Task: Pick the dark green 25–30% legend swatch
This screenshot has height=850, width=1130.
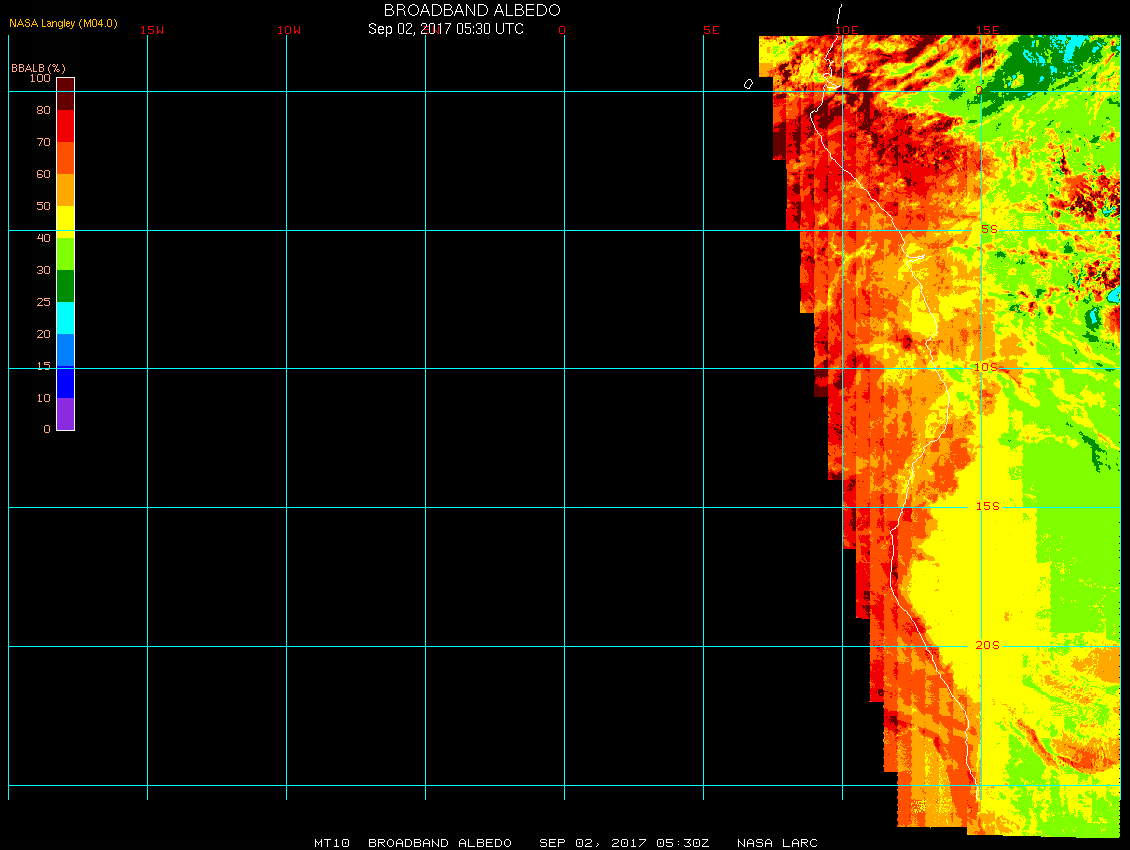Action: tap(65, 286)
